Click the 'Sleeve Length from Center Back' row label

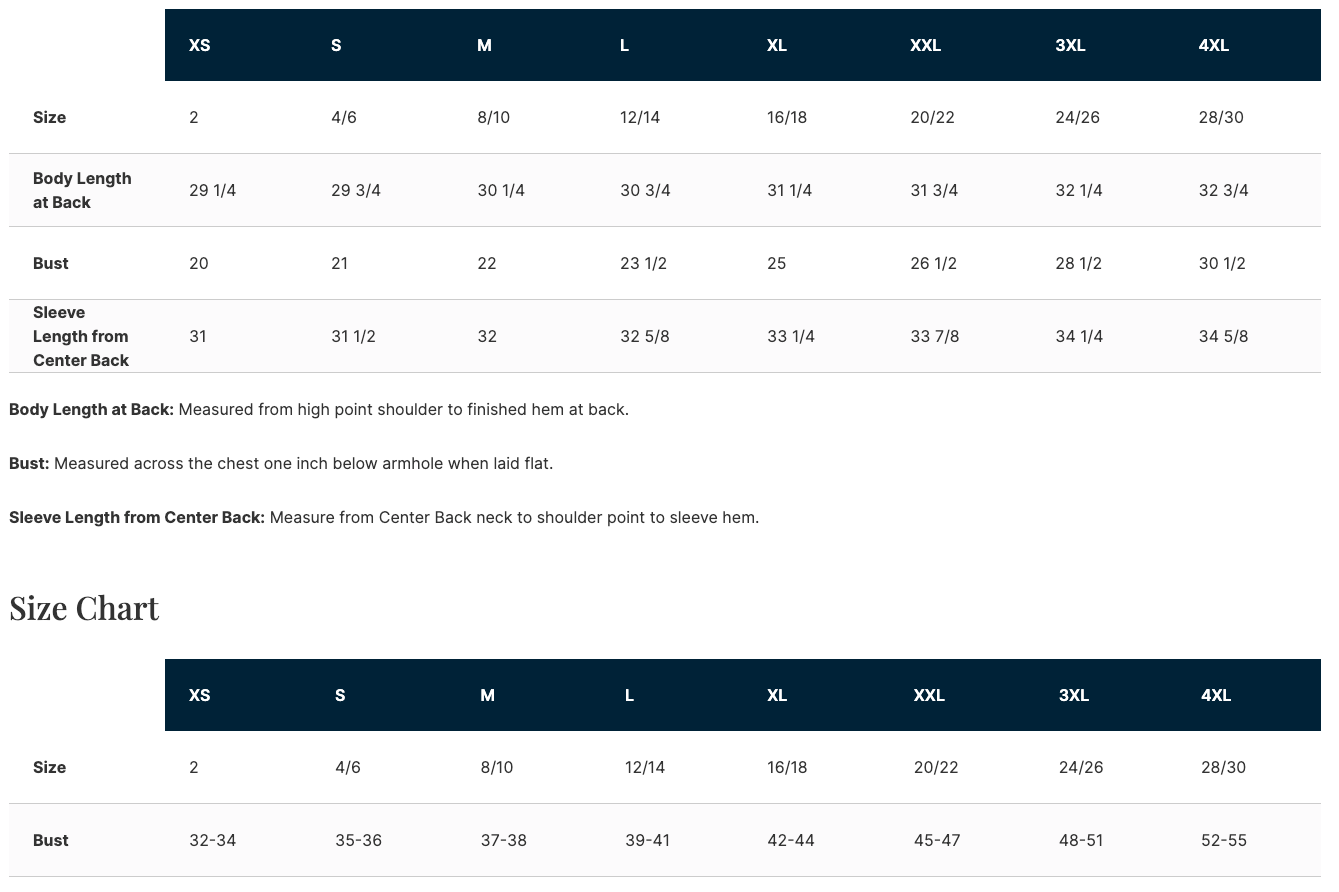tap(81, 336)
